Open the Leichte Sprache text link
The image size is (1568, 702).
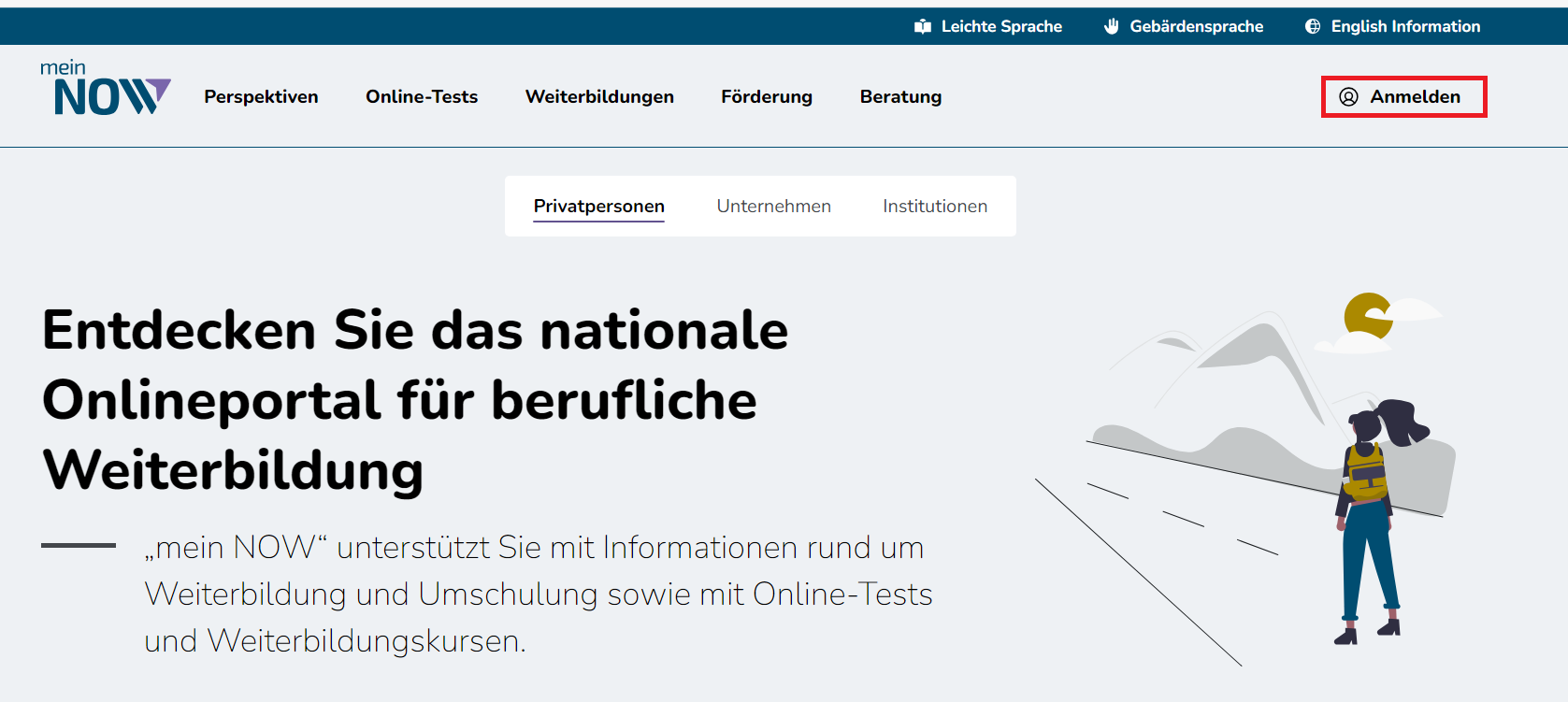pyautogui.click(x=1001, y=26)
